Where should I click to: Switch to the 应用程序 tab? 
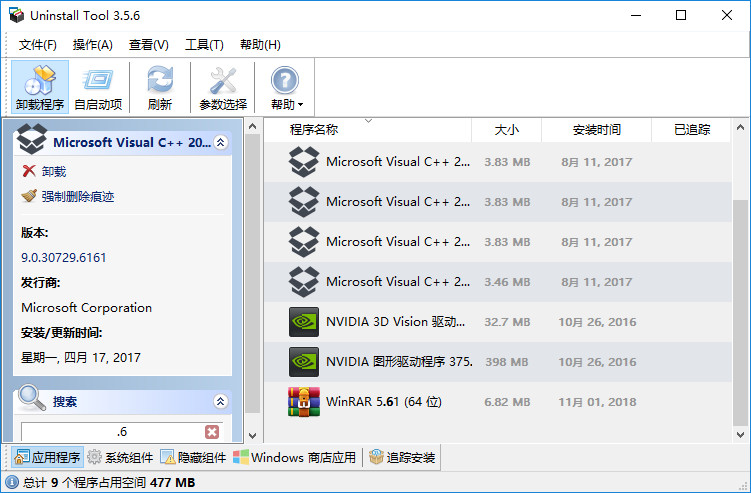click(47, 457)
